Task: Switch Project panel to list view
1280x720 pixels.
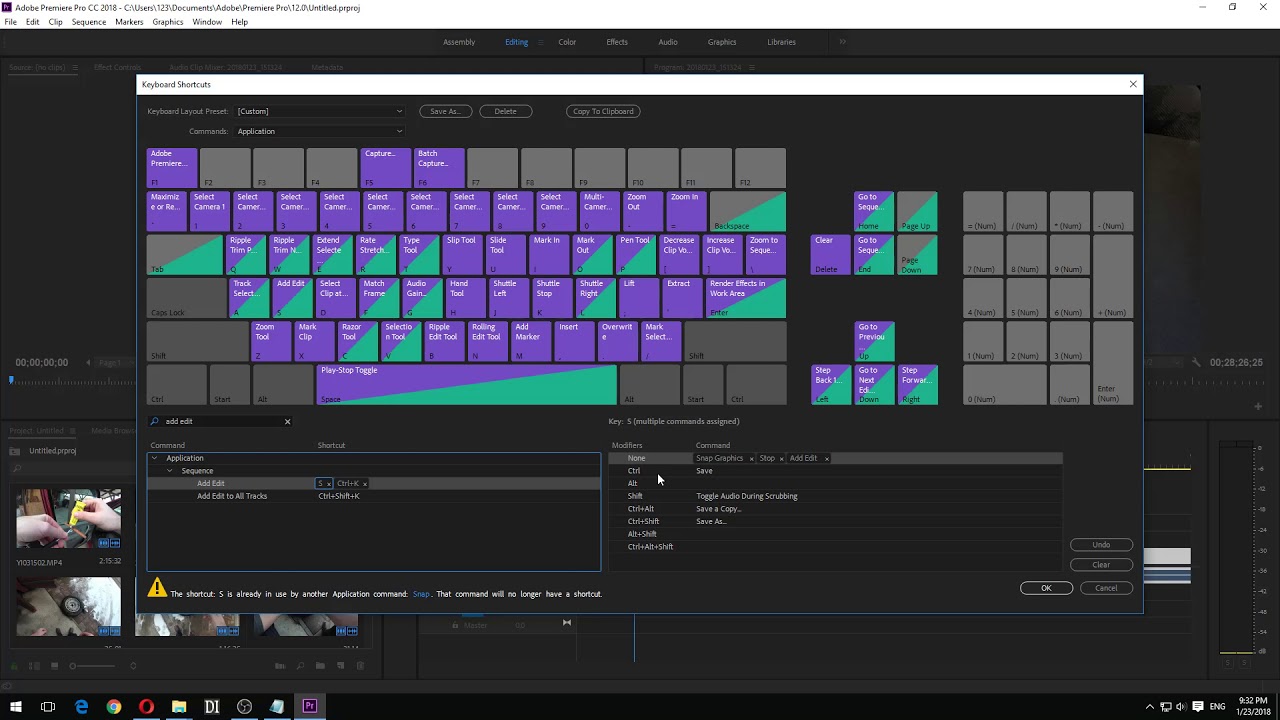Action: [35, 666]
